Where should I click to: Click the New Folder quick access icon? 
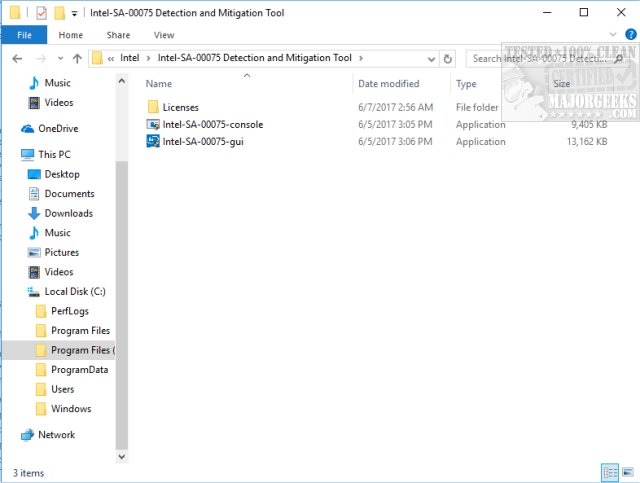pyautogui.click(x=60, y=13)
